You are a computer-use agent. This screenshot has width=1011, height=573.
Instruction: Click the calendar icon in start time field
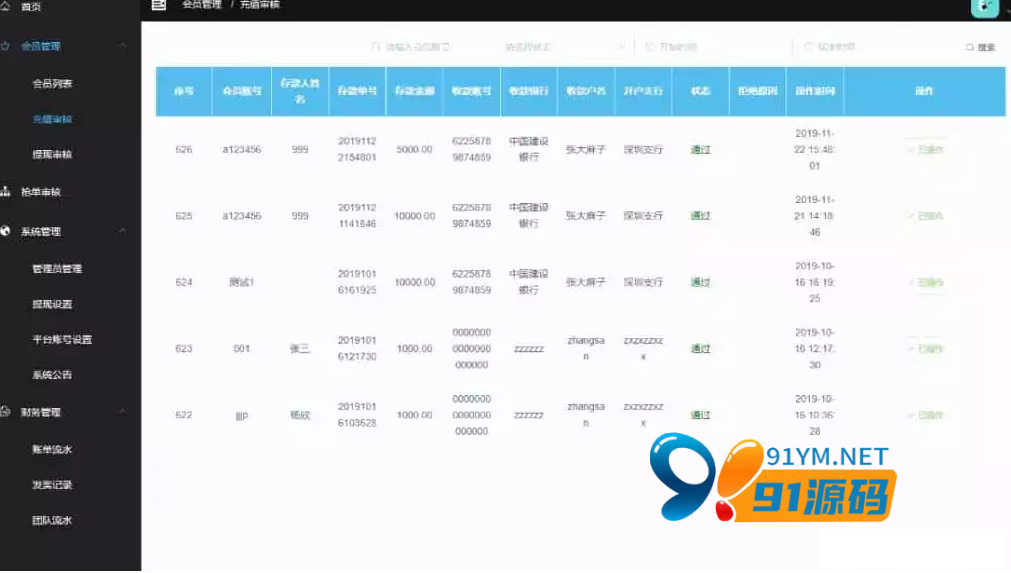(649, 47)
